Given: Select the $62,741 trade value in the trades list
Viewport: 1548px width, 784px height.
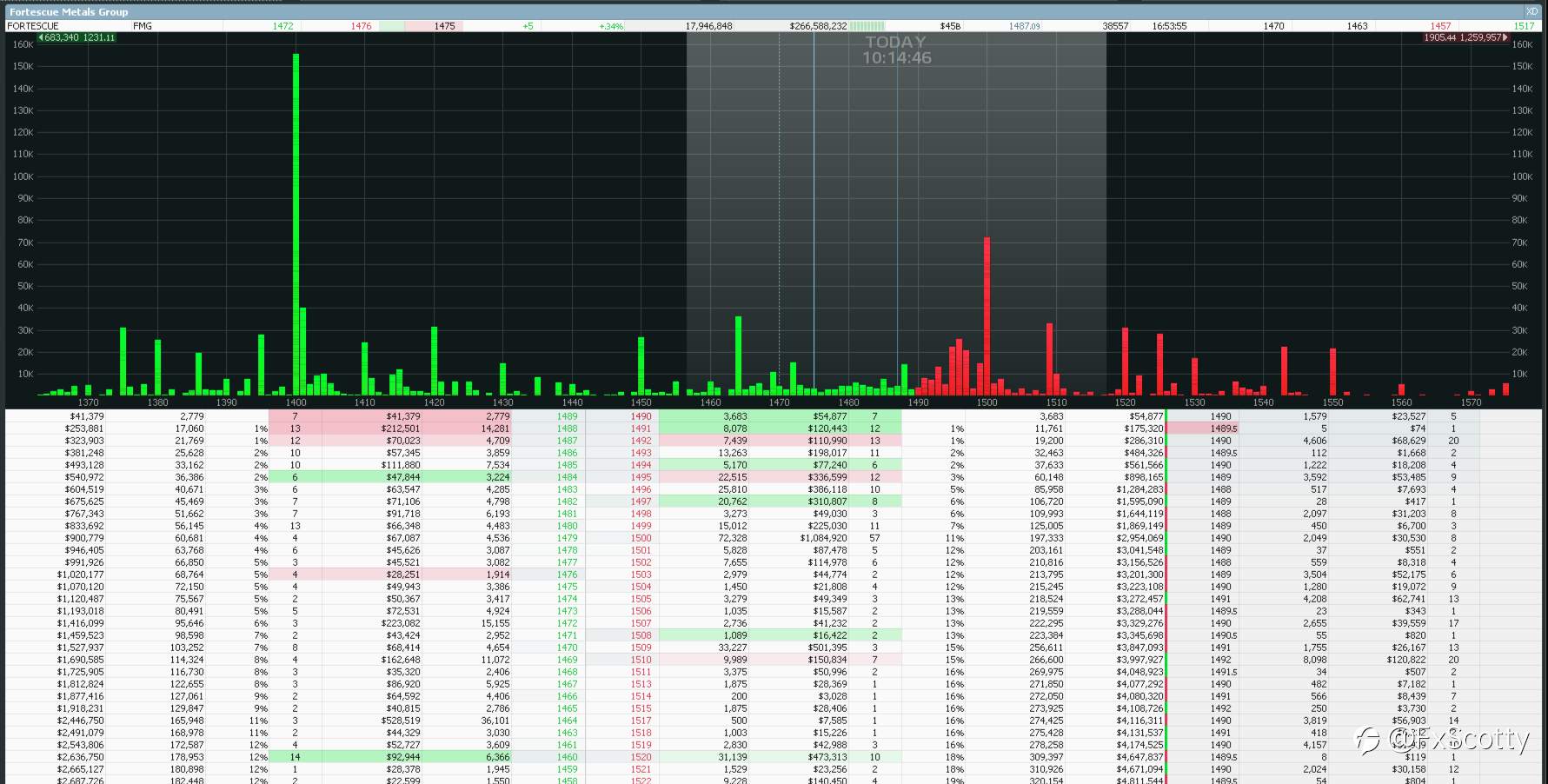Looking at the screenshot, I should (x=1409, y=599).
